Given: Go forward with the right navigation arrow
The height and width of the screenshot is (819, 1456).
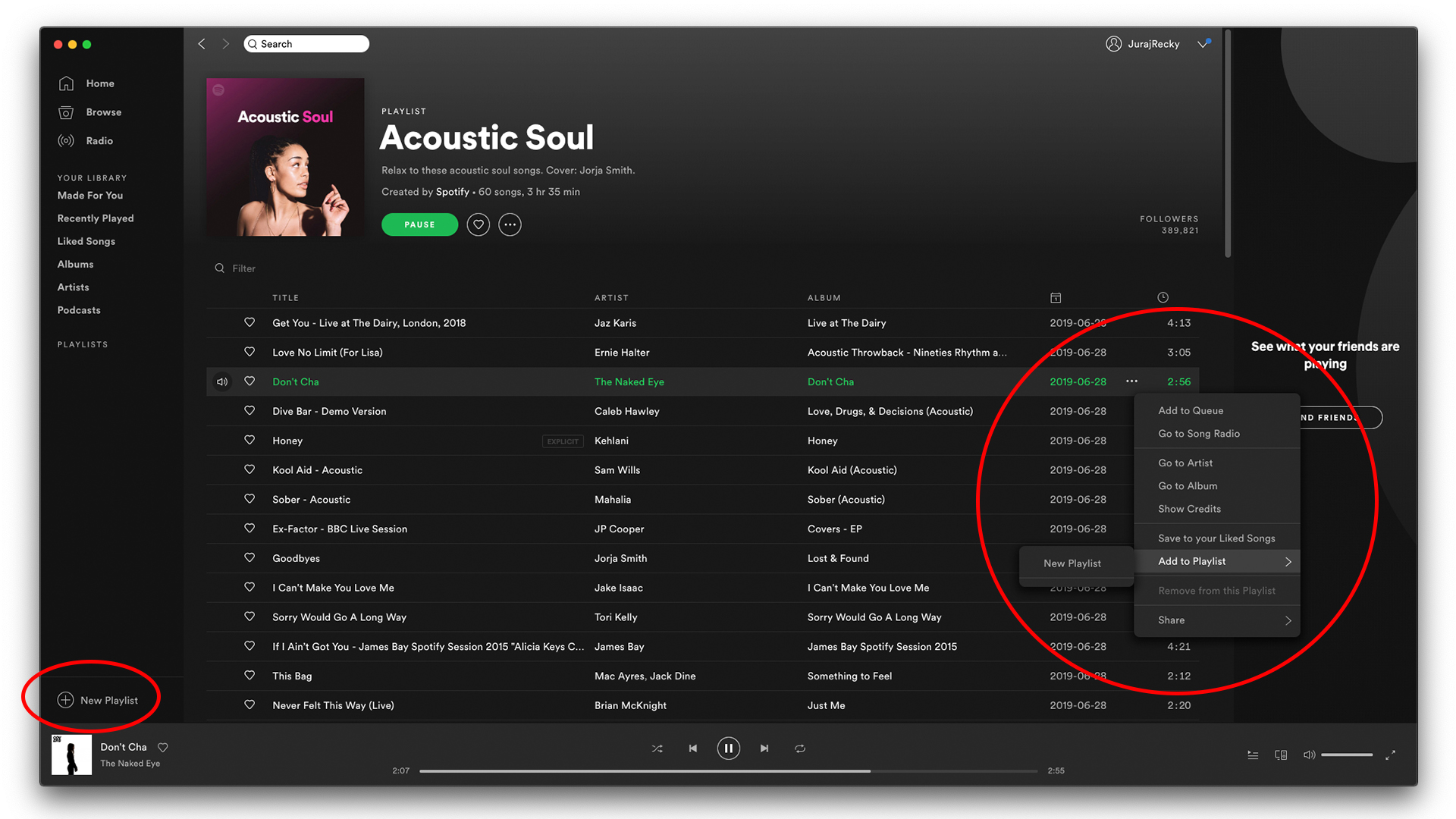Looking at the screenshot, I should coord(225,44).
